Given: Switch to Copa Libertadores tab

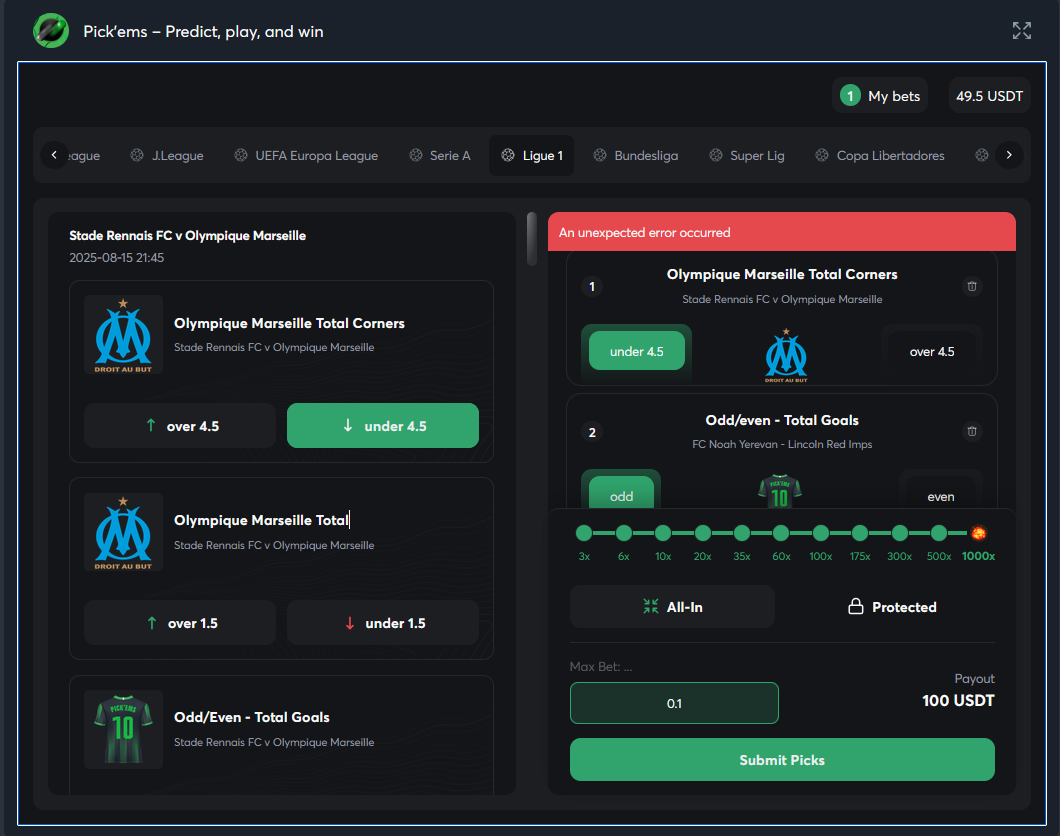Looking at the screenshot, I should click(x=880, y=155).
